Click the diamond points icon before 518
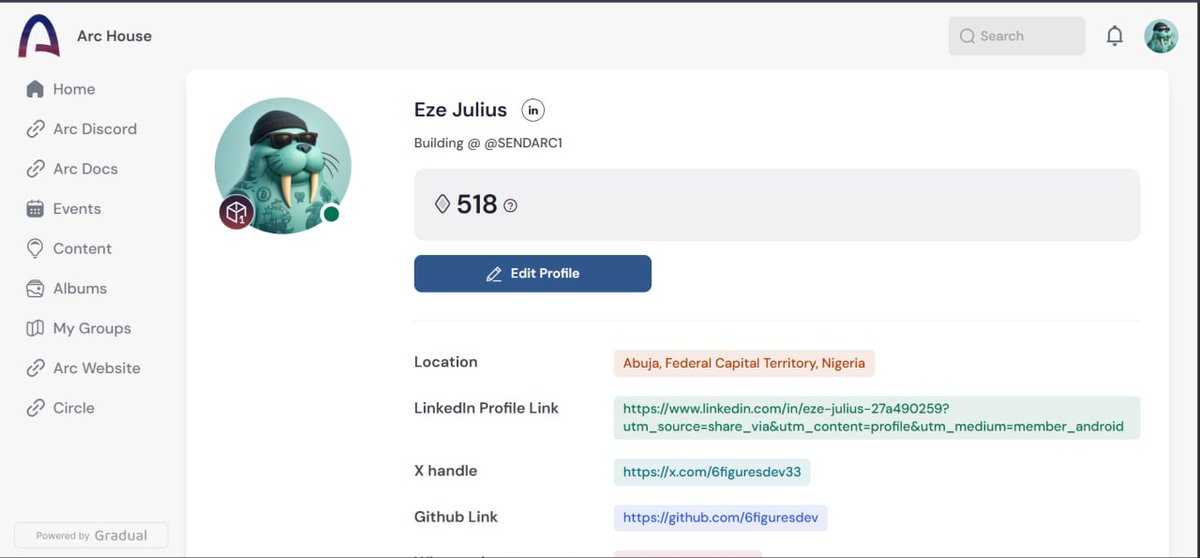 tap(442, 204)
